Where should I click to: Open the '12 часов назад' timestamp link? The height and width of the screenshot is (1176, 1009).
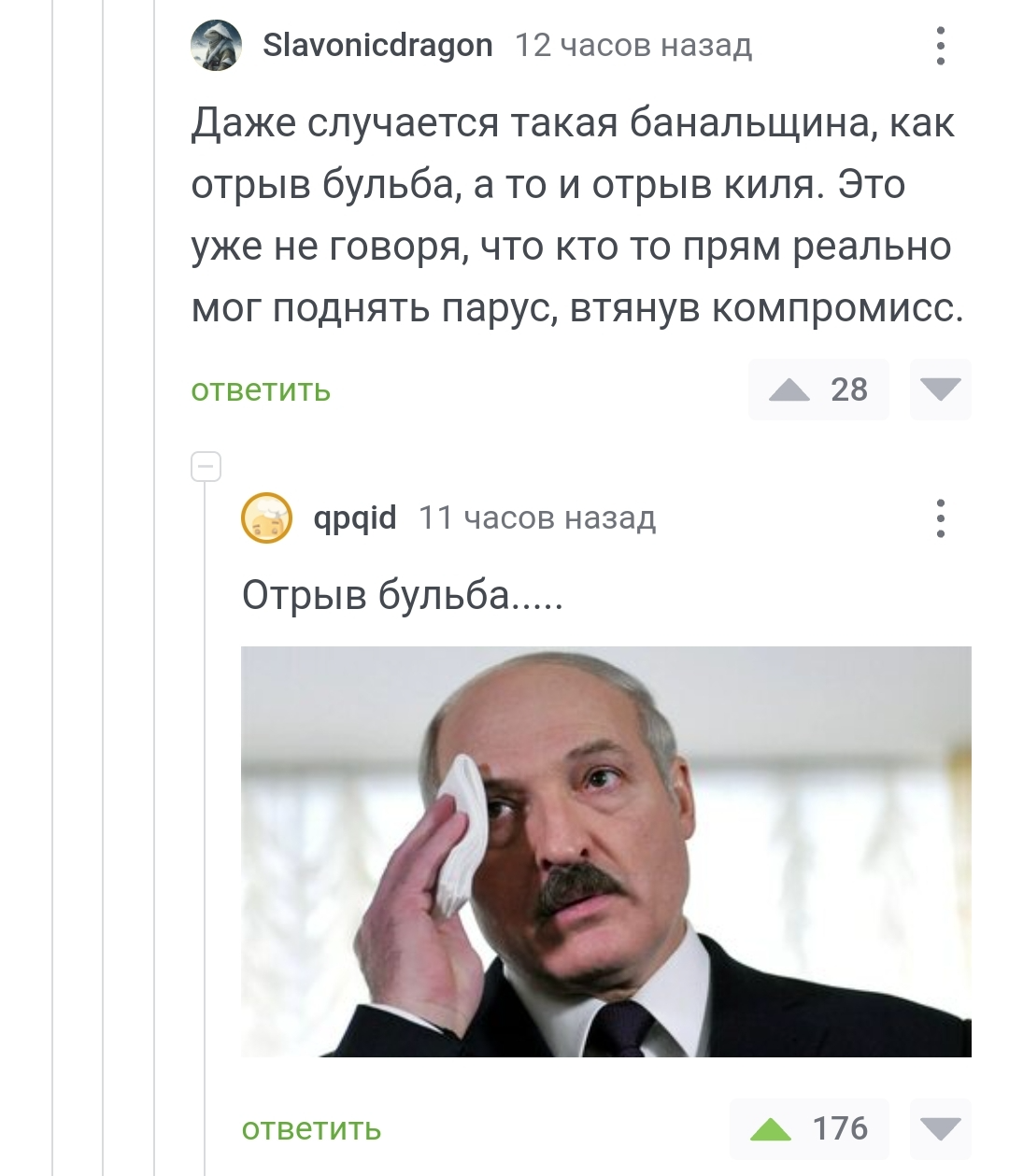click(x=633, y=45)
